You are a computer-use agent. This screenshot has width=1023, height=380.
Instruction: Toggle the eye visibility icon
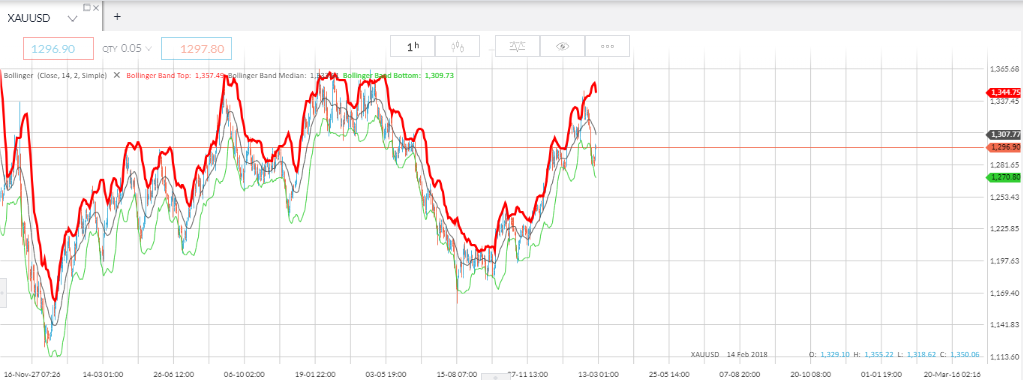pos(563,46)
